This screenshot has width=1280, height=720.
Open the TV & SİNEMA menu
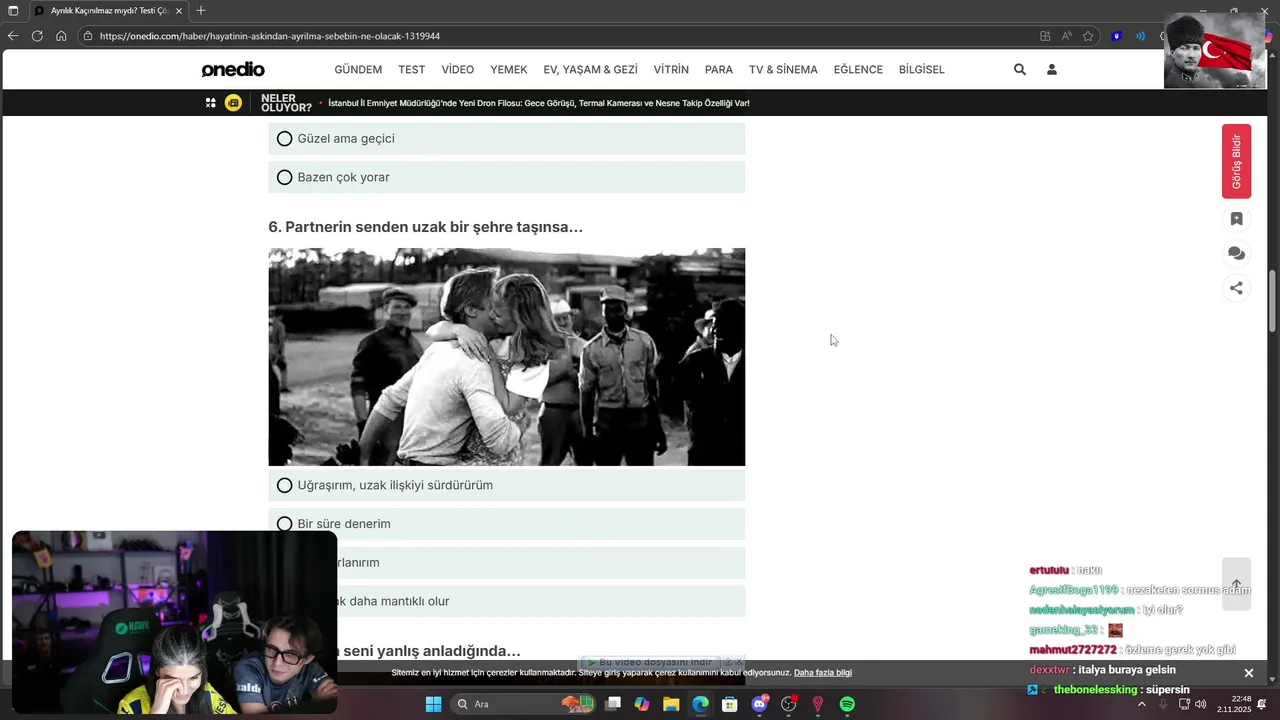[x=783, y=70]
